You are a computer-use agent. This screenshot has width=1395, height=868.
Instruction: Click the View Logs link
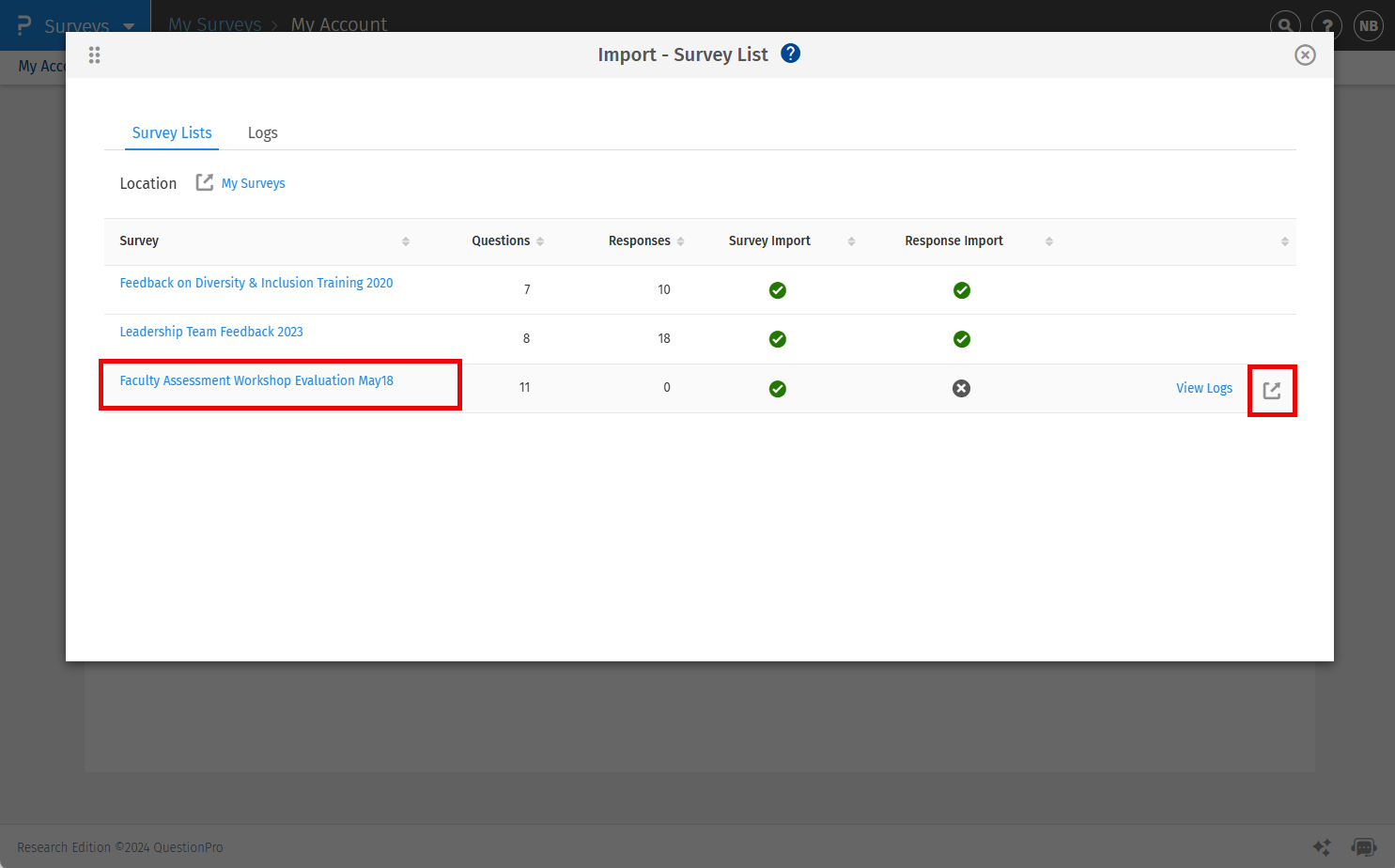[x=1203, y=388]
